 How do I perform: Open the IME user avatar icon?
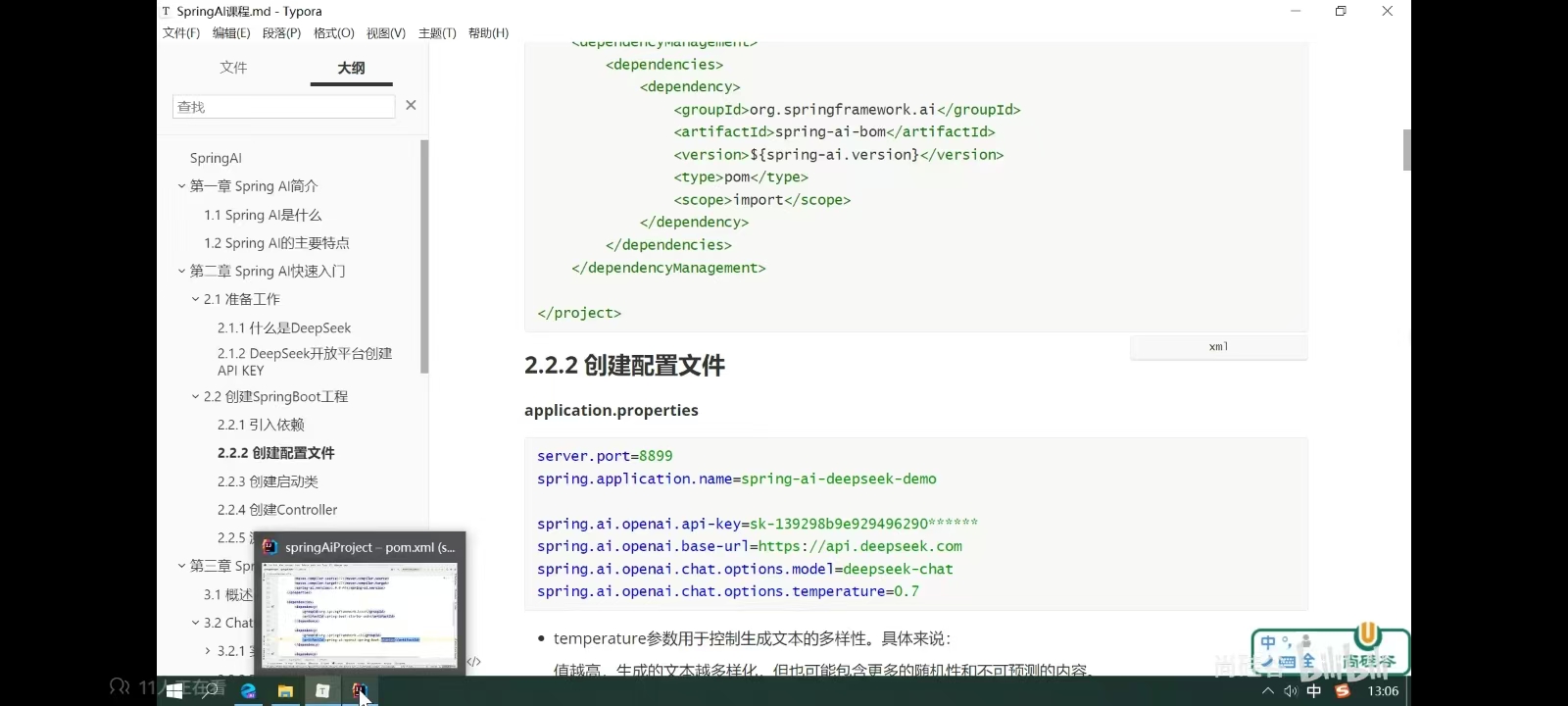pos(1305,642)
